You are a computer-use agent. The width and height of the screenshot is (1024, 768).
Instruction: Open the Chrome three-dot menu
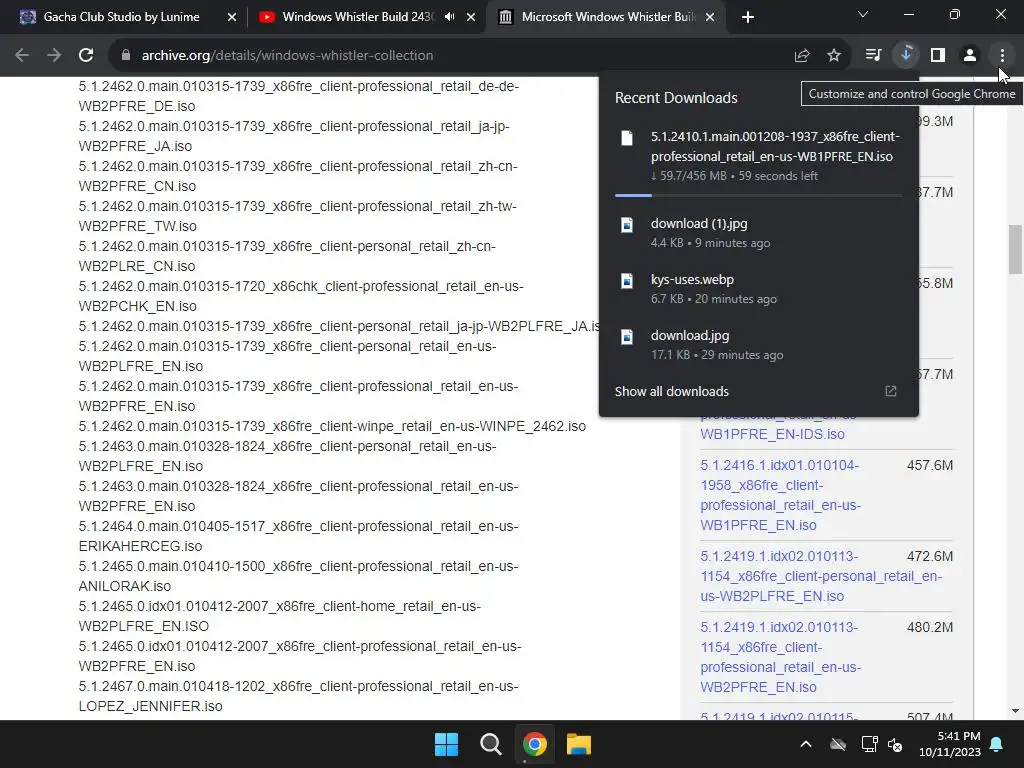(1002, 56)
